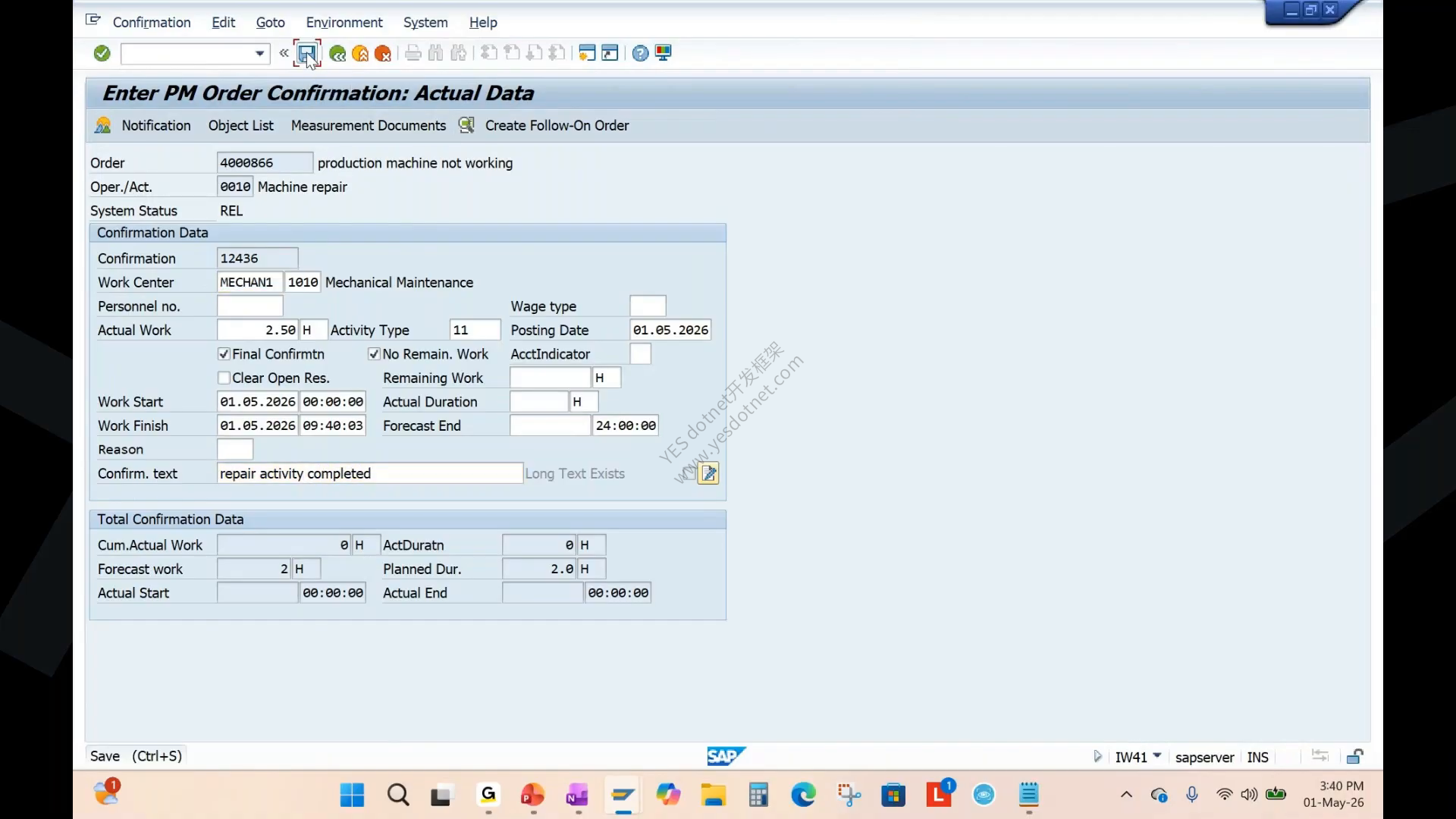Enable the Clear Open Res. checkbox
Image resolution: width=1456 pixels, height=819 pixels.
(x=224, y=378)
